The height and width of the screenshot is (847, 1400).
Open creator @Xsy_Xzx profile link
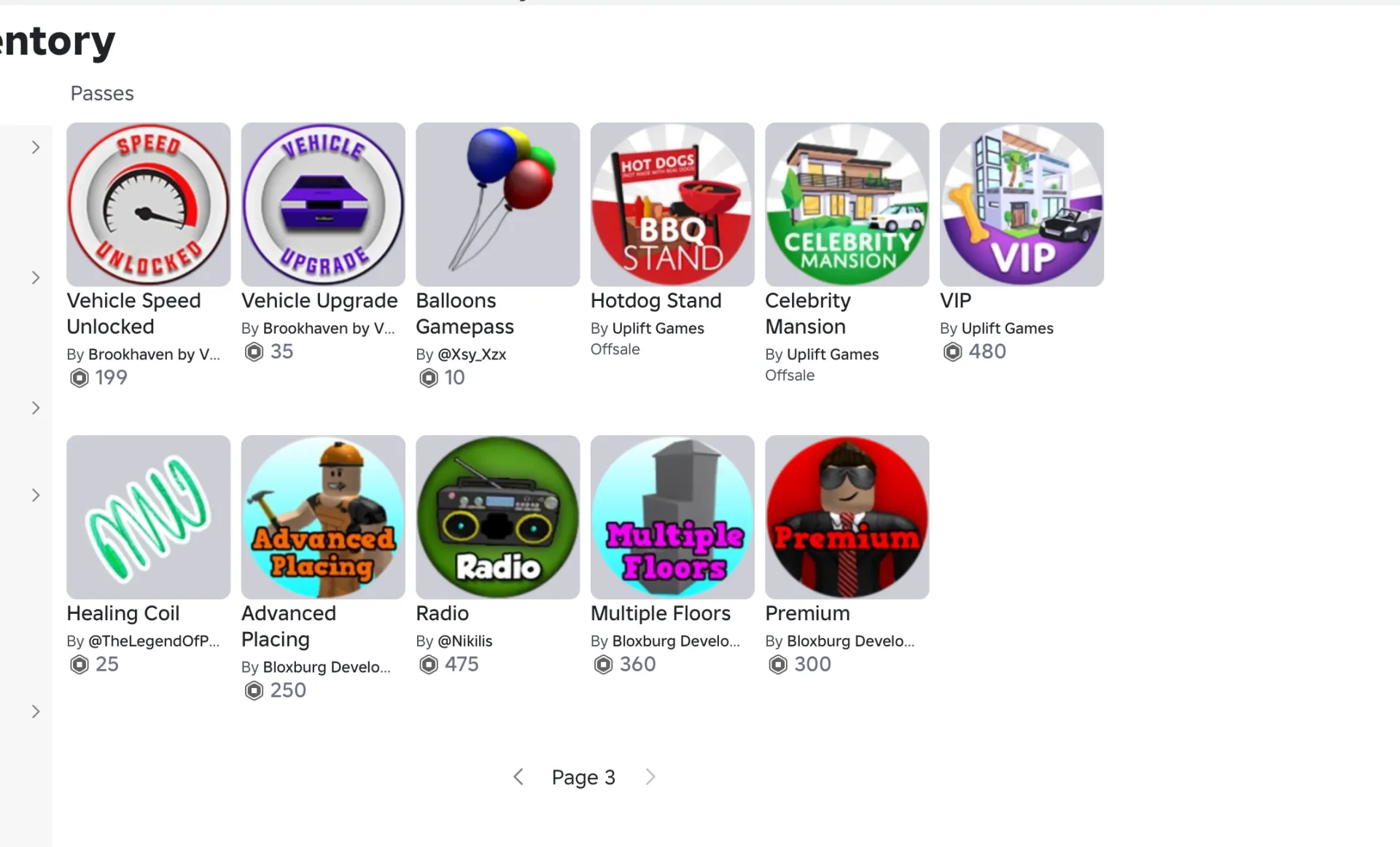(x=472, y=355)
